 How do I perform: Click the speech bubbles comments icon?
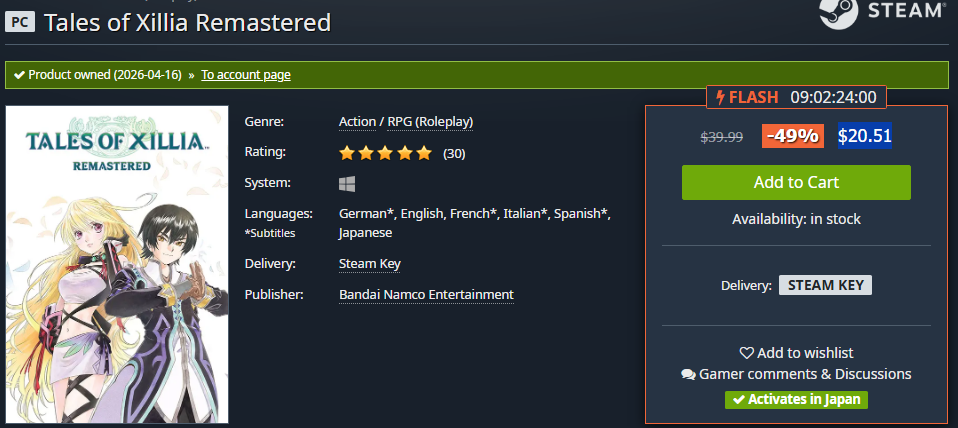[688, 374]
